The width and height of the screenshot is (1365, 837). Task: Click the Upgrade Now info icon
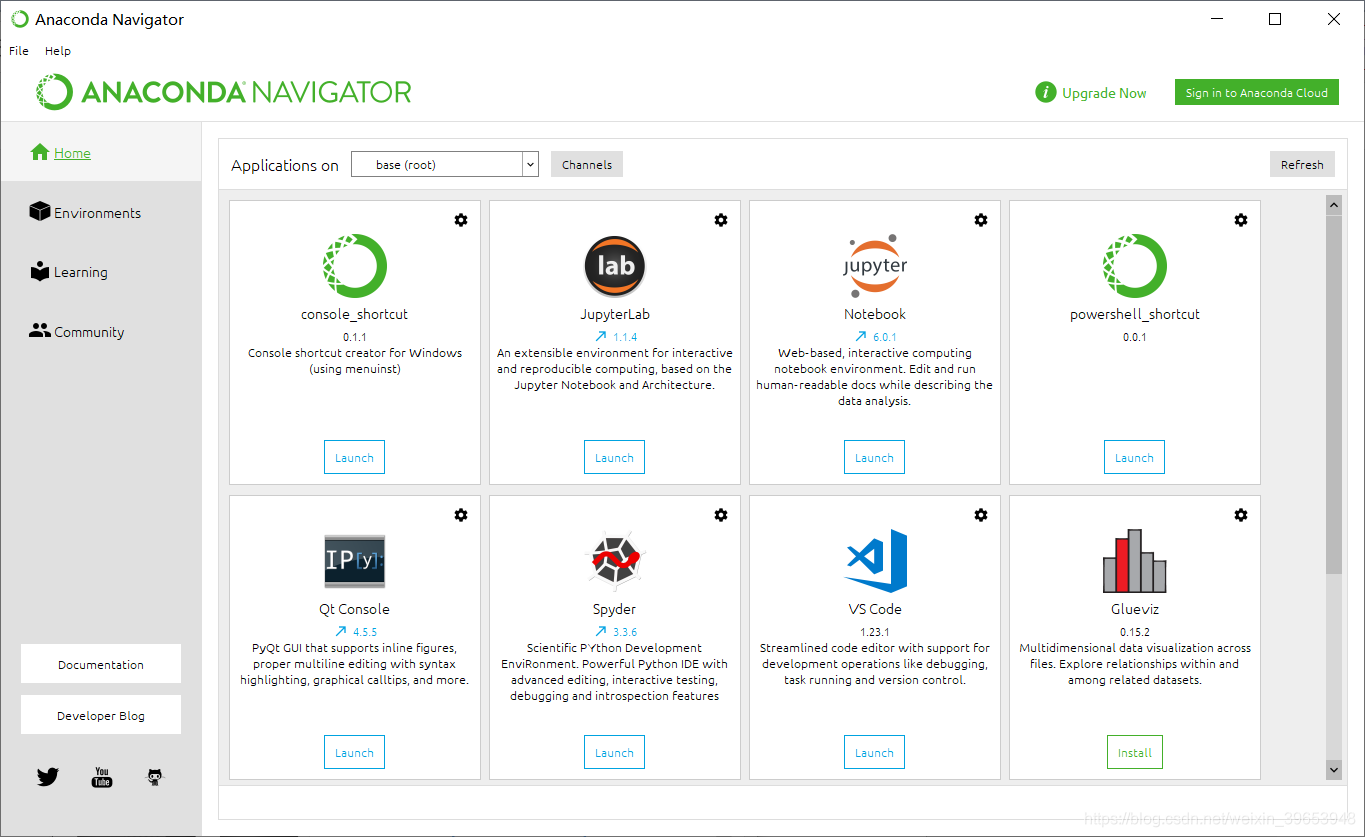pos(1045,93)
